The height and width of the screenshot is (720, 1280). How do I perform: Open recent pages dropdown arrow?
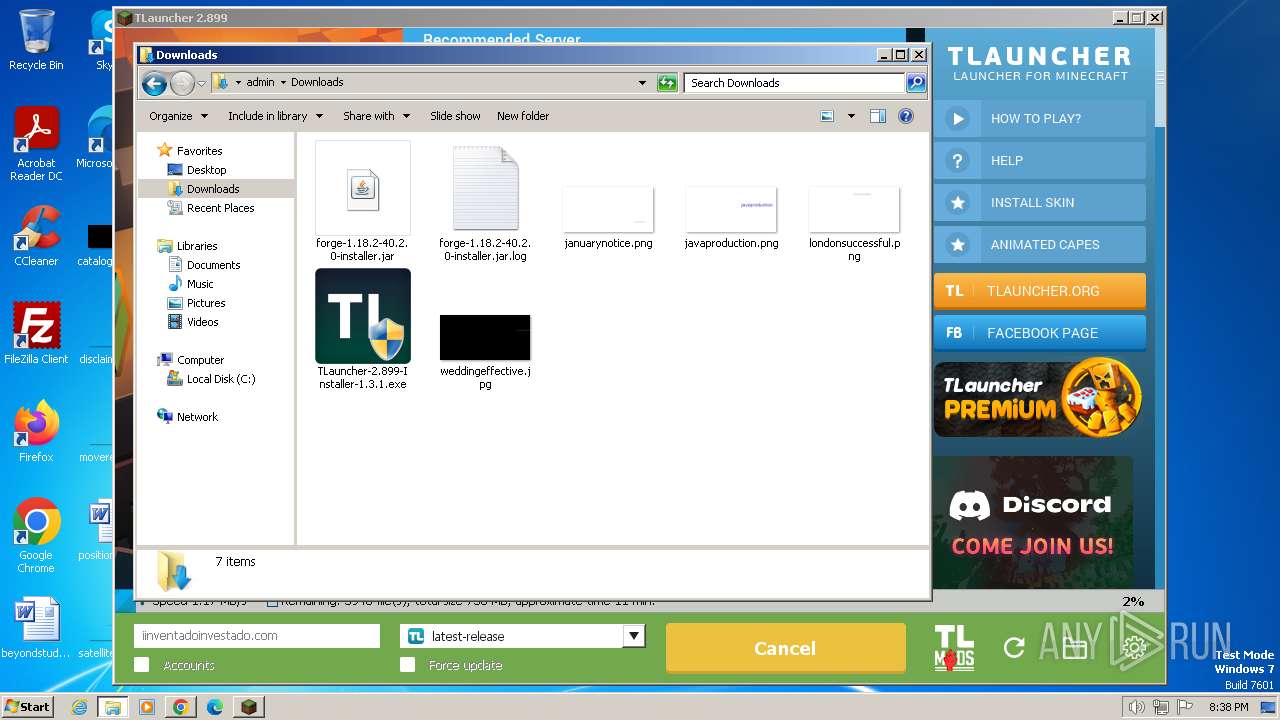click(x=202, y=83)
